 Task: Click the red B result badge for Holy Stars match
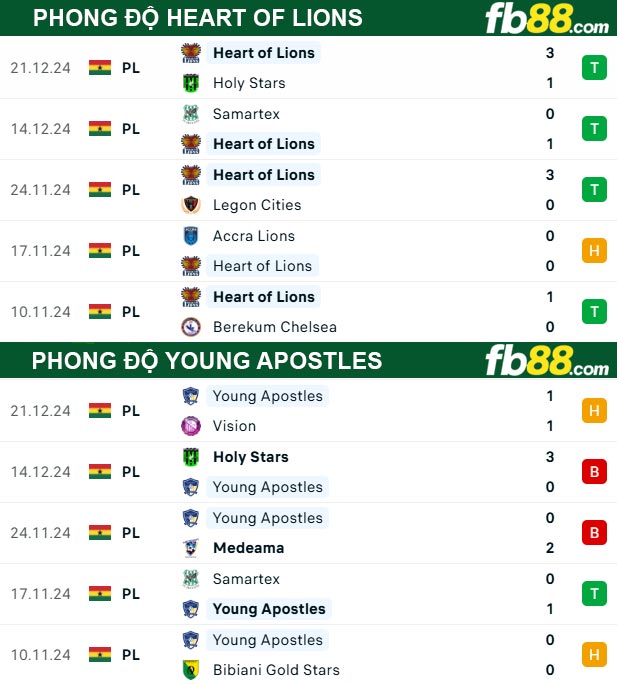[x=594, y=472]
